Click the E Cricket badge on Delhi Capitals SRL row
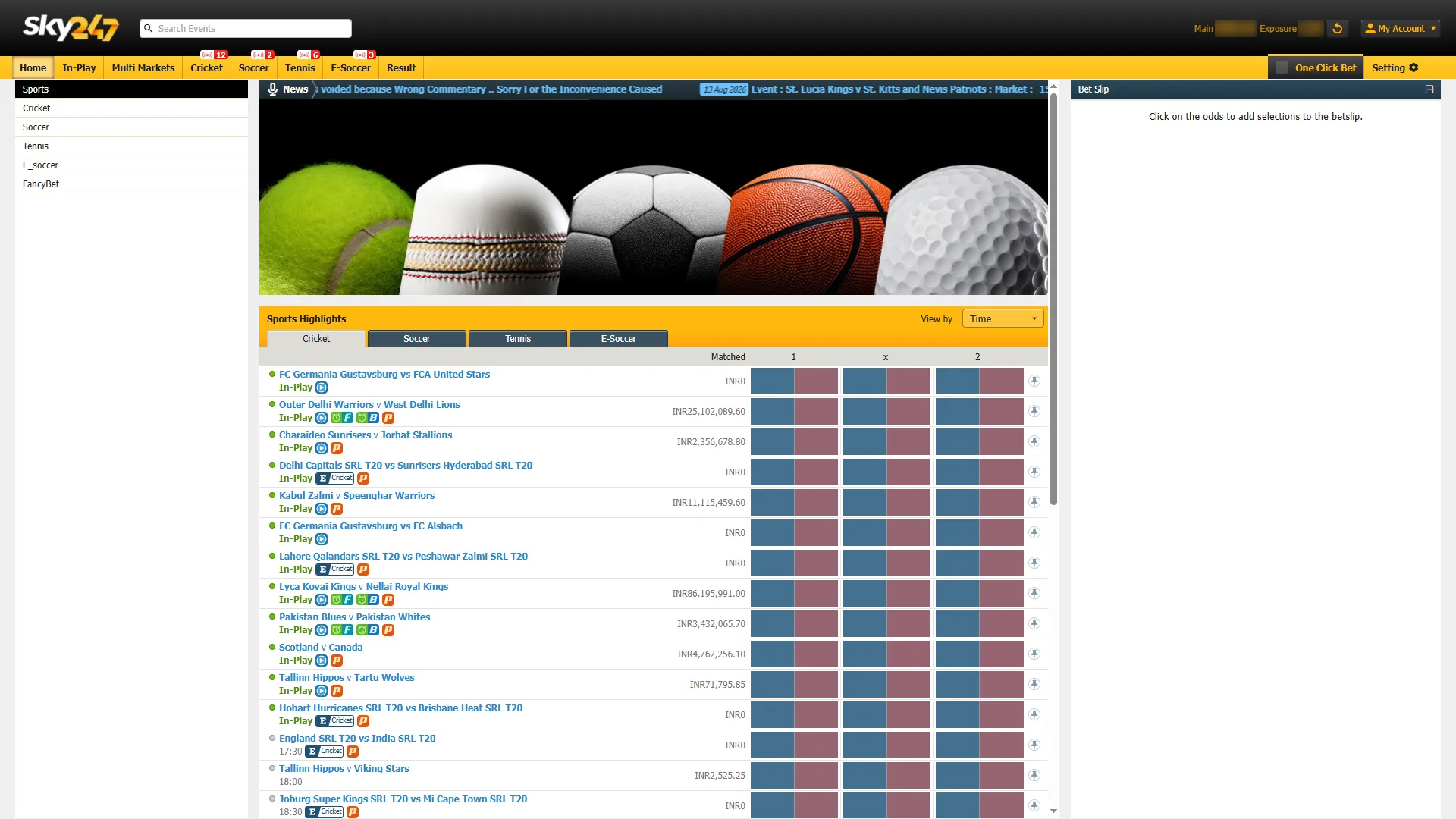 click(334, 479)
